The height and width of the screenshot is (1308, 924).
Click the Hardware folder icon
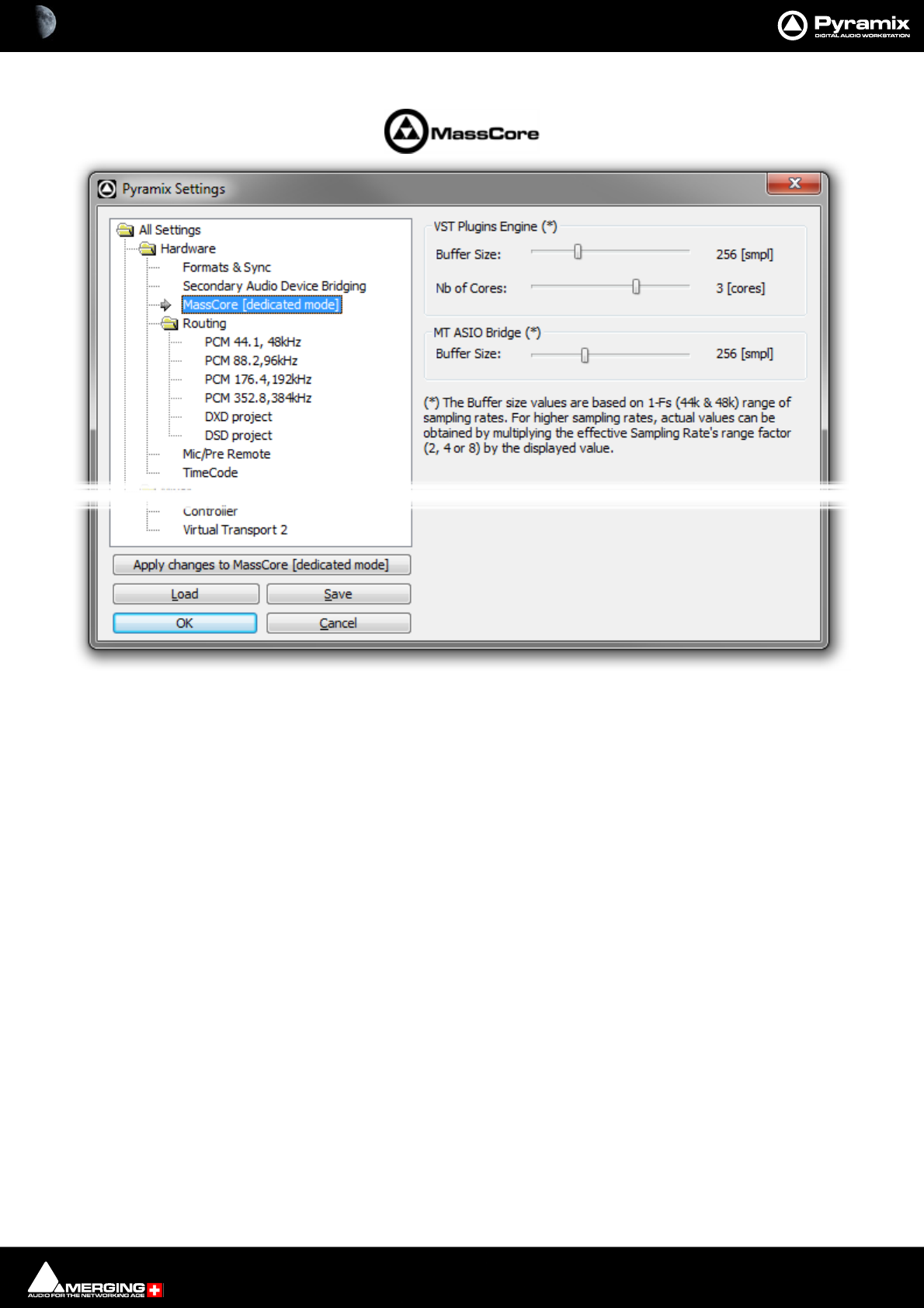point(148,249)
